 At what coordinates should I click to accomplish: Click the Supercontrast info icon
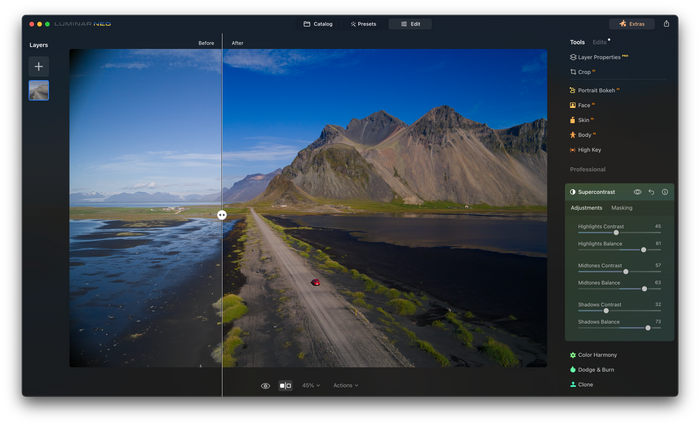(665, 192)
